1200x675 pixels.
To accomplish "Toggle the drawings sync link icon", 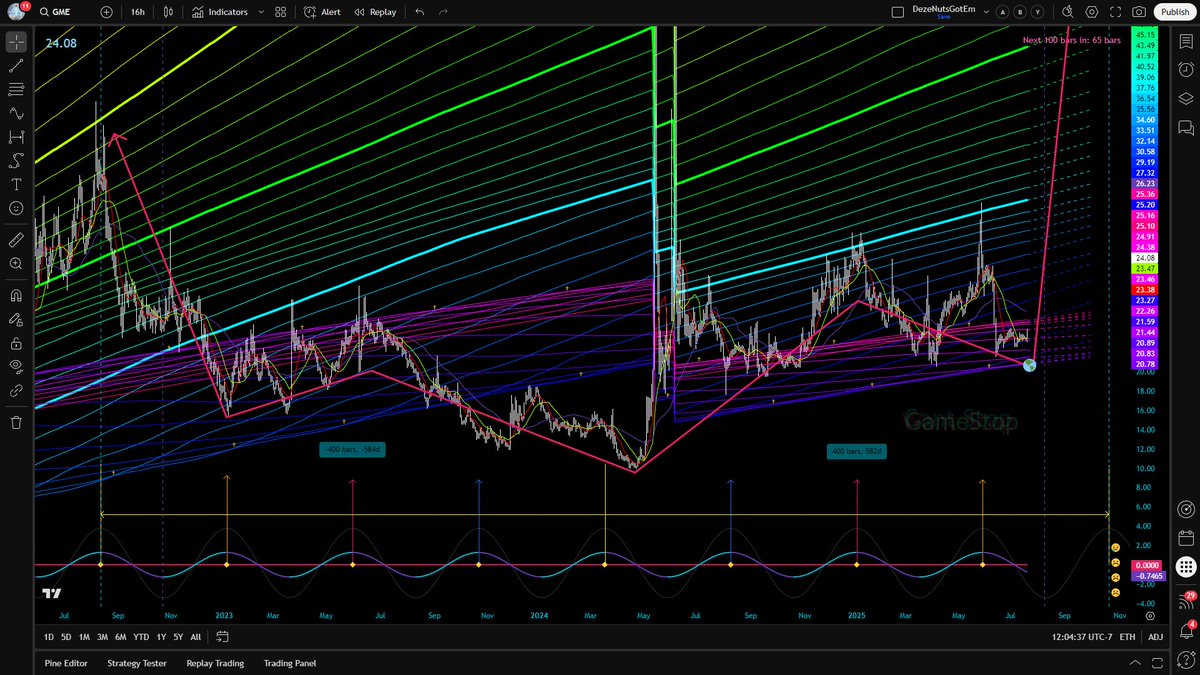I will click(16, 391).
